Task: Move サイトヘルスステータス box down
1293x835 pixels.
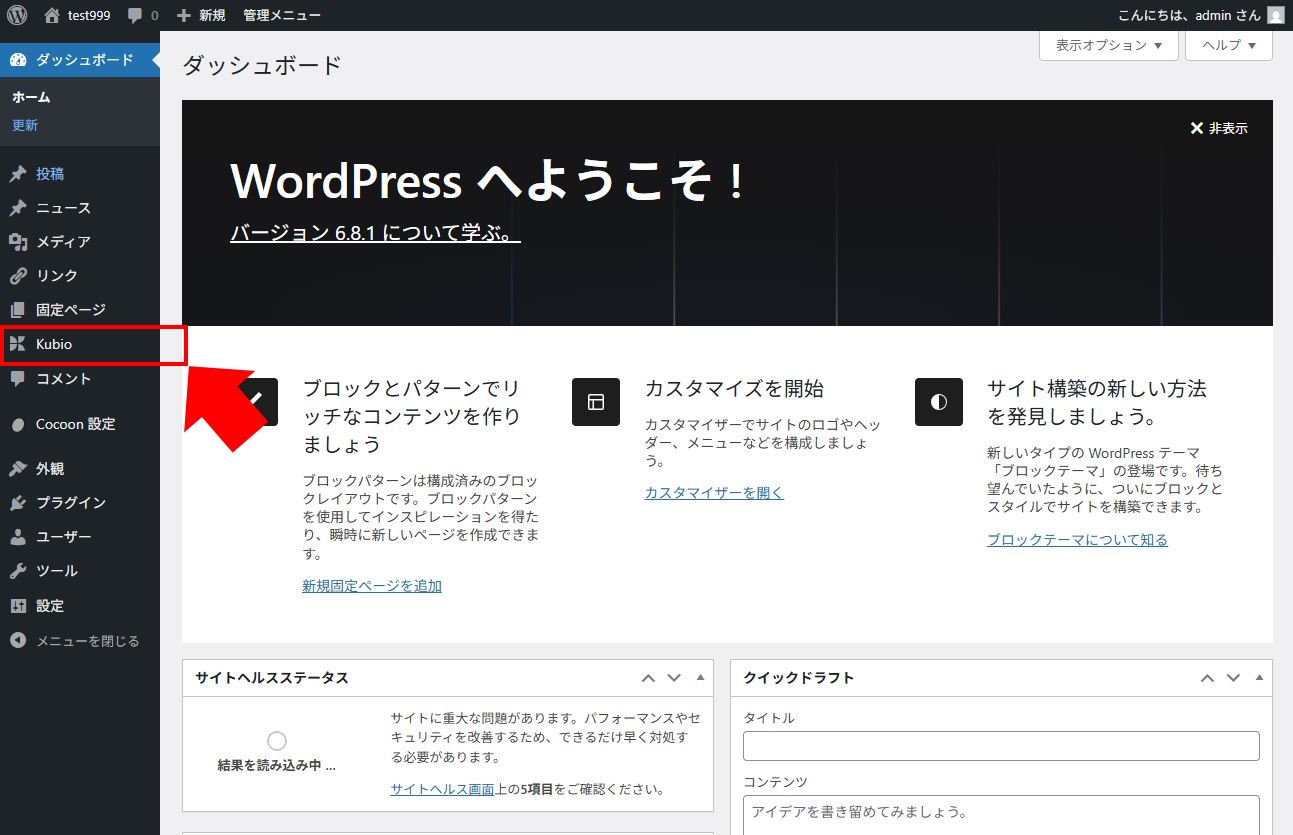Action: click(x=674, y=678)
